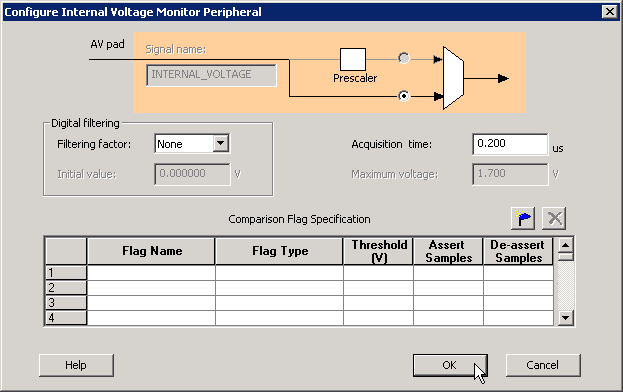
Task: Select the prescaler path radio button
Action: tap(404, 58)
